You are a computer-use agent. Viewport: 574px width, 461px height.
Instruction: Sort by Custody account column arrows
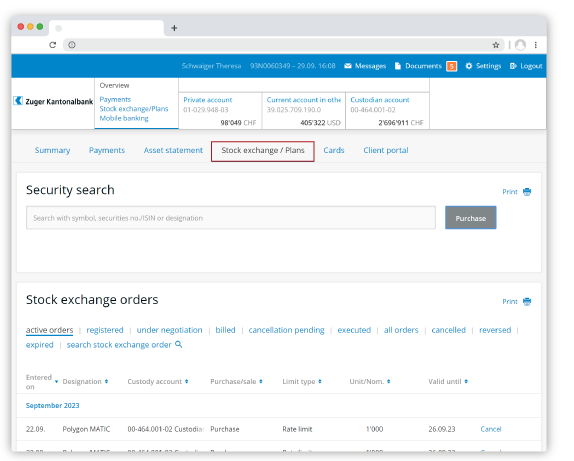pyautogui.click(x=186, y=381)
